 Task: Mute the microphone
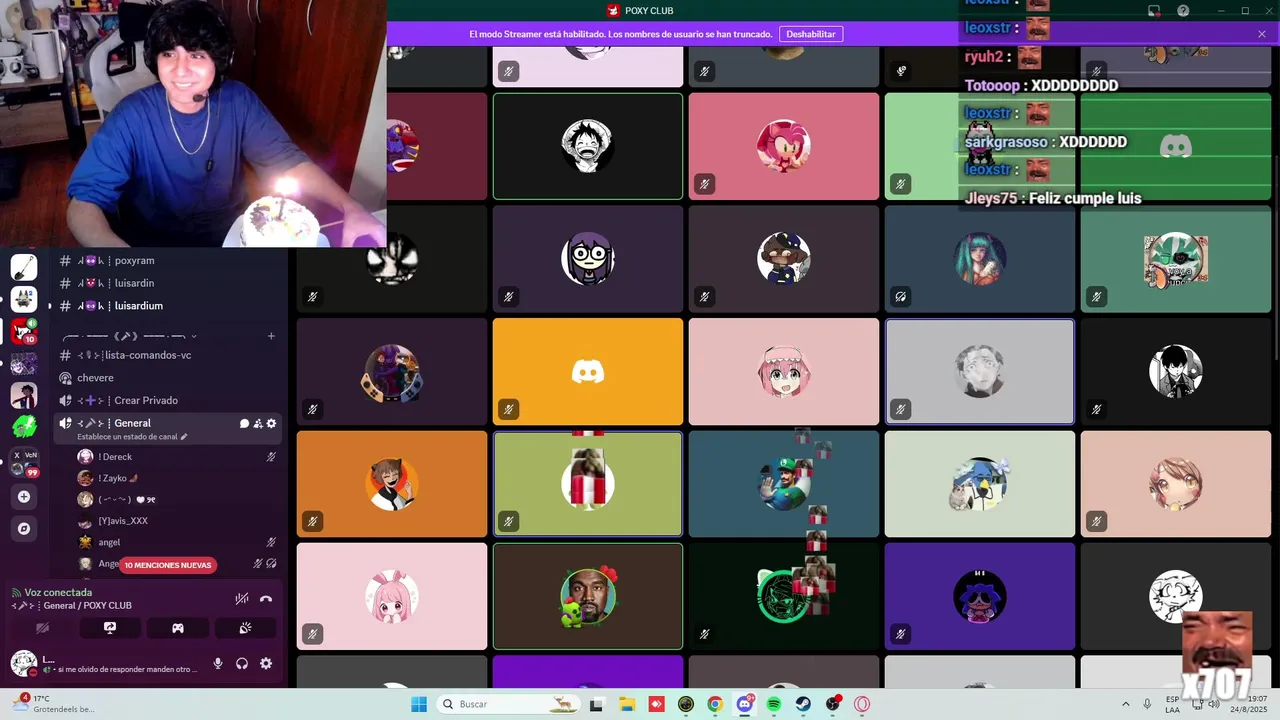(218, 663)
